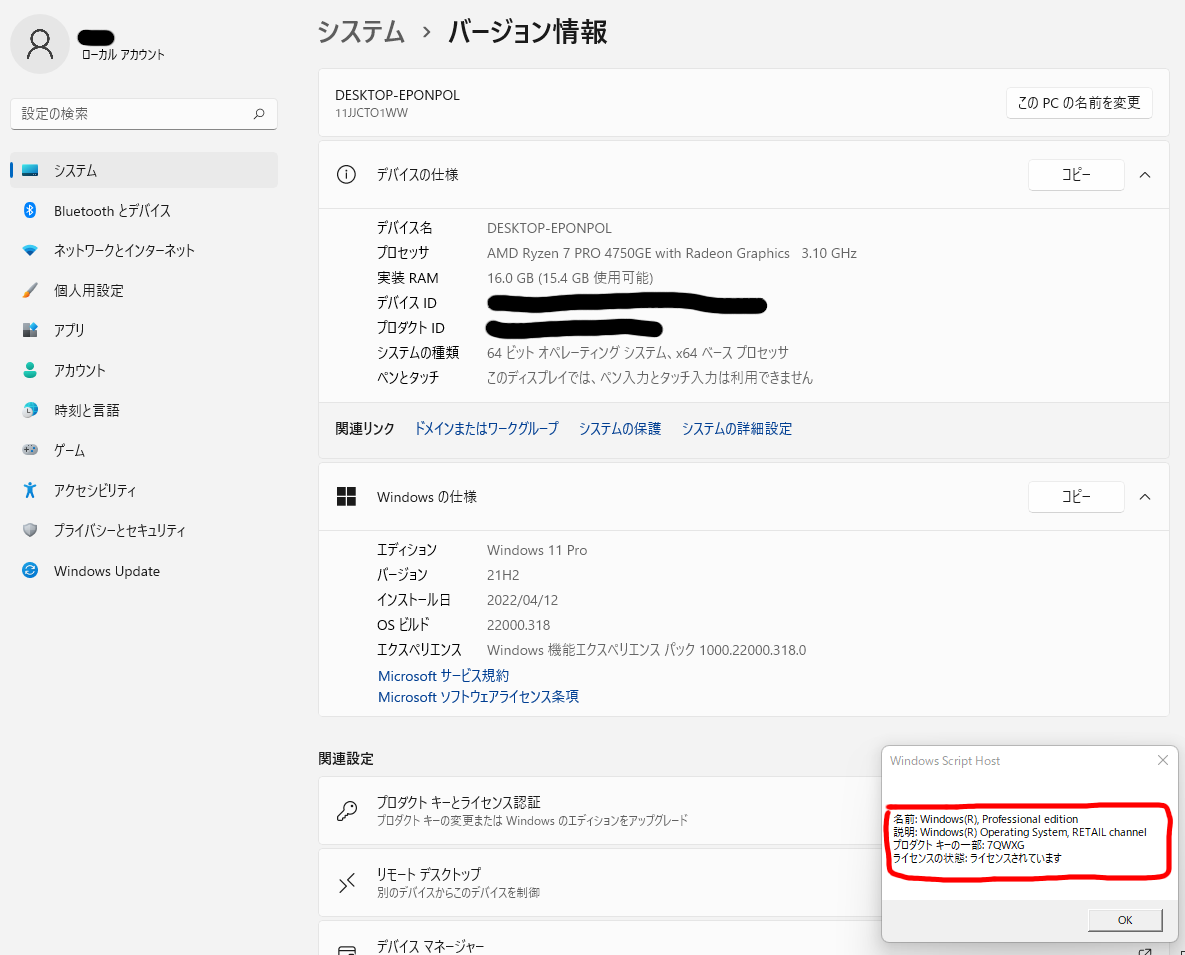Select アプリ in the sidebar
This screenshot has height=955, width=1185.
coord(144,330)
